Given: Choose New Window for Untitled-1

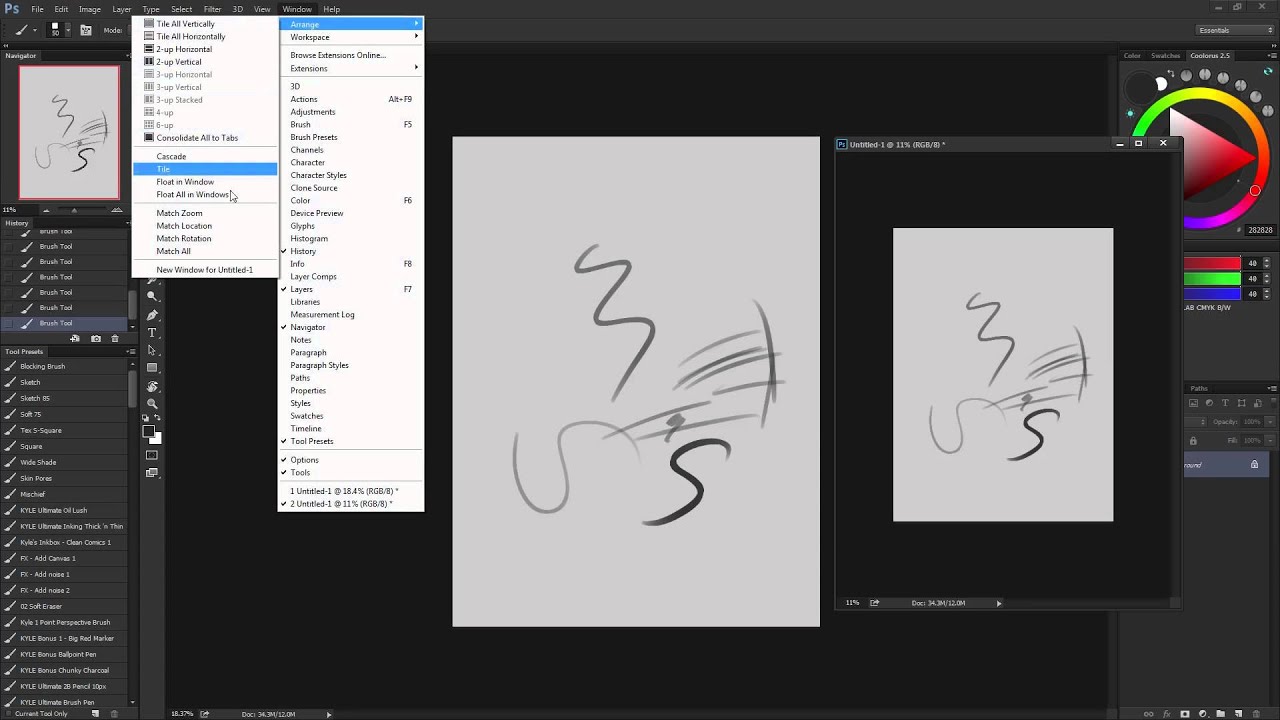Looking at the screenshot, I should [x=205, y=270].
